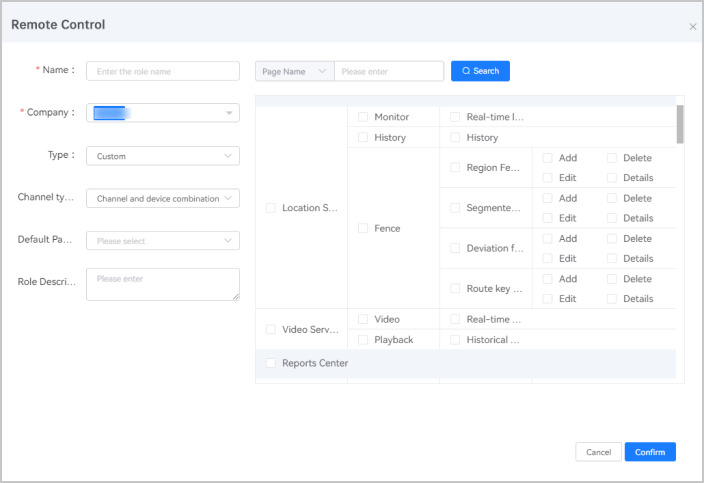Check the Playback permission checkbox
Viewport: 704px width, 483px height.
(x=363, y=340)
